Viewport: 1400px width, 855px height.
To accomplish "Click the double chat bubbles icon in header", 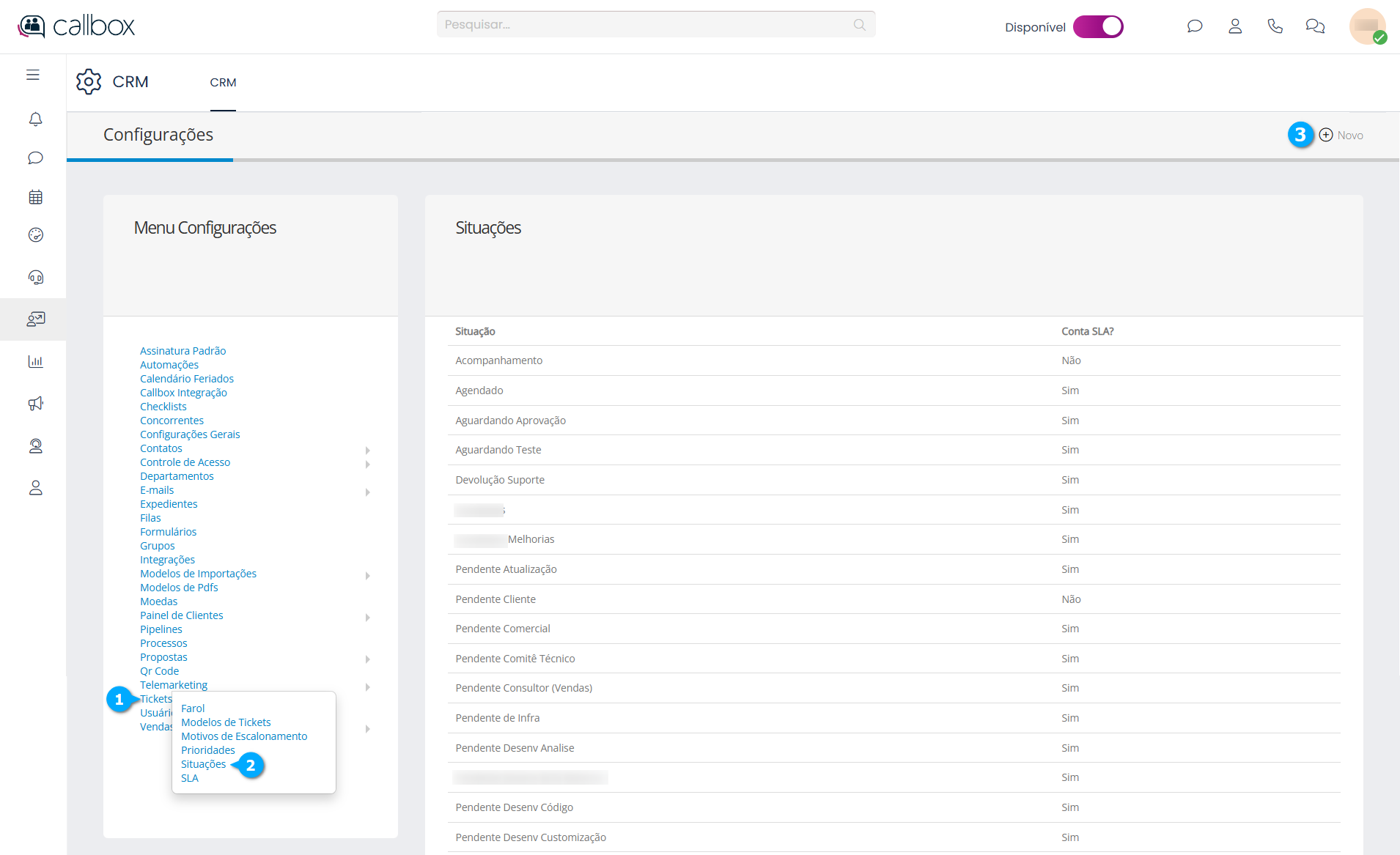I will pyautogui.click(x=1315, y=26).
